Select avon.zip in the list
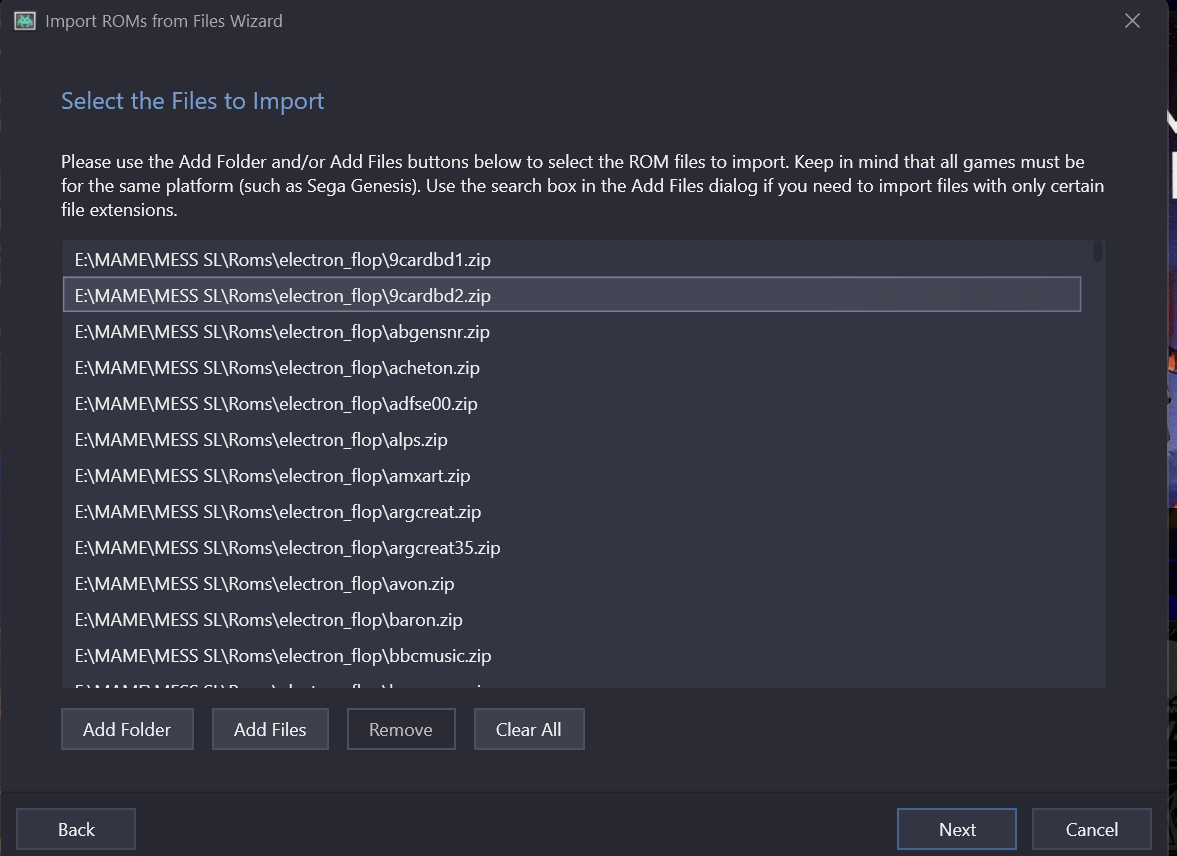1177x856 pixels. (x=265, y=584)
